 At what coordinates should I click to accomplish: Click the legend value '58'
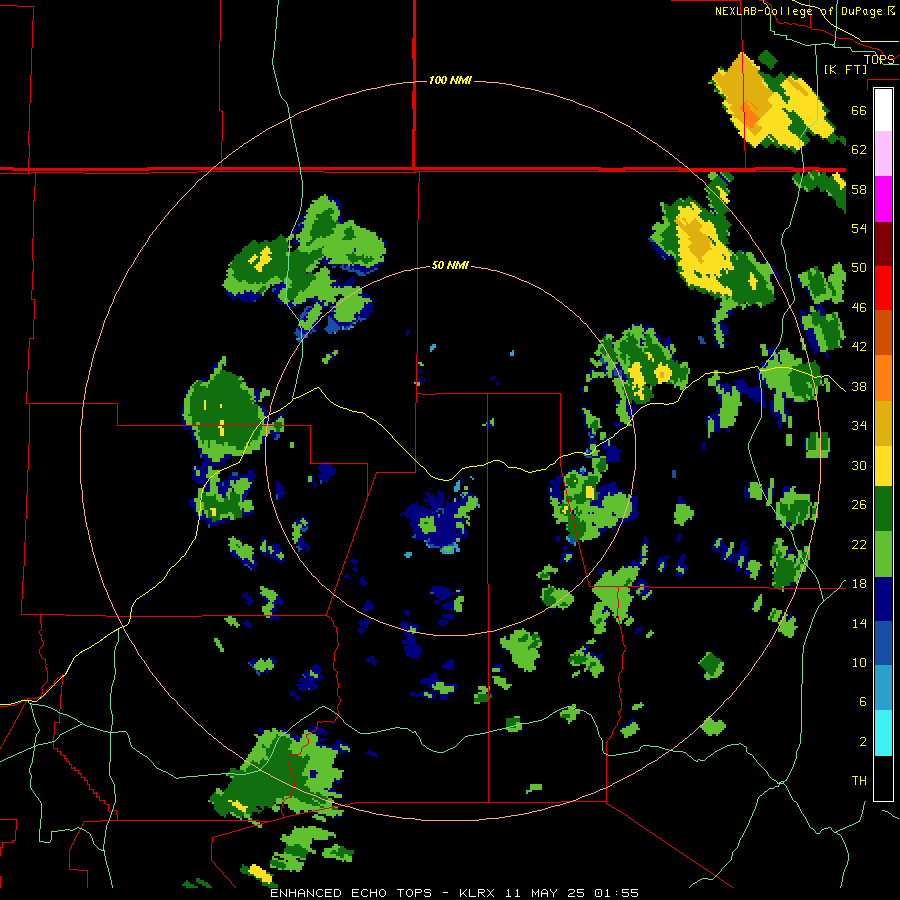coord(859,189)
